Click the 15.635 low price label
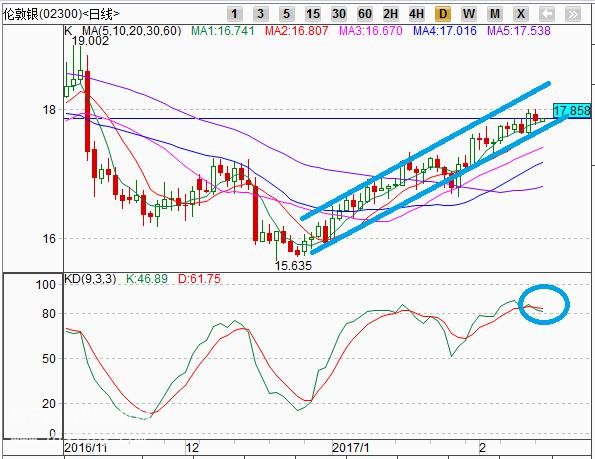This screenshot has height=459, width=595. pos(293,266)
